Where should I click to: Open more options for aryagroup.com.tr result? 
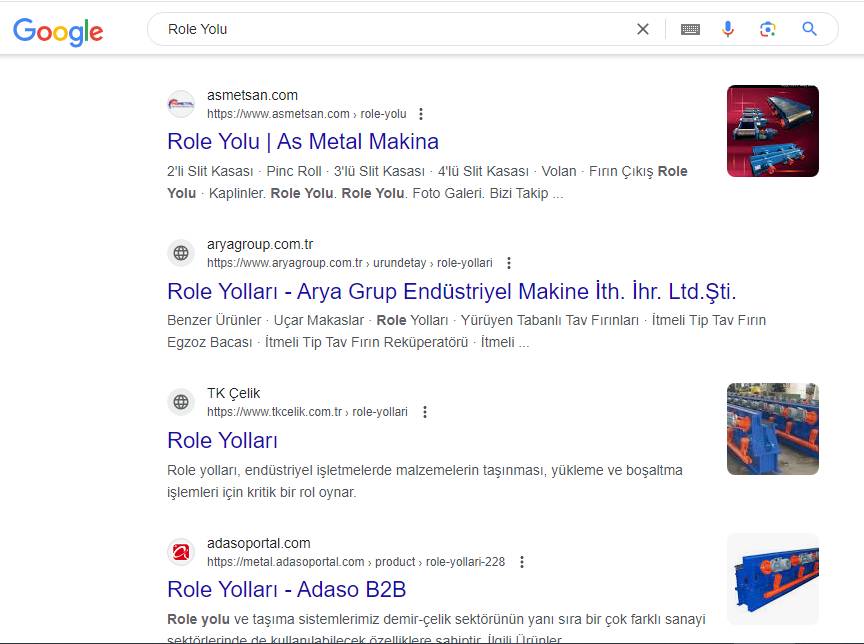[x=508, y=263]
